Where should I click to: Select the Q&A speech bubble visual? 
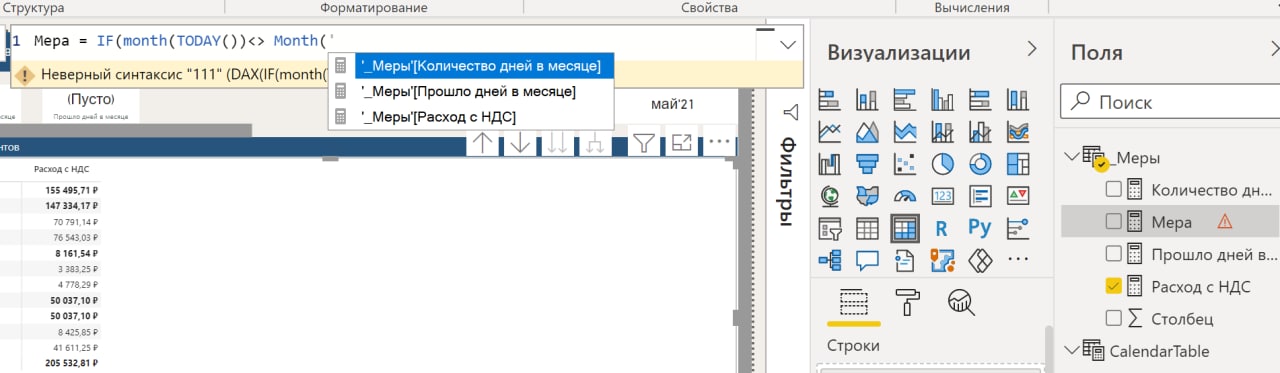[867, 260]
